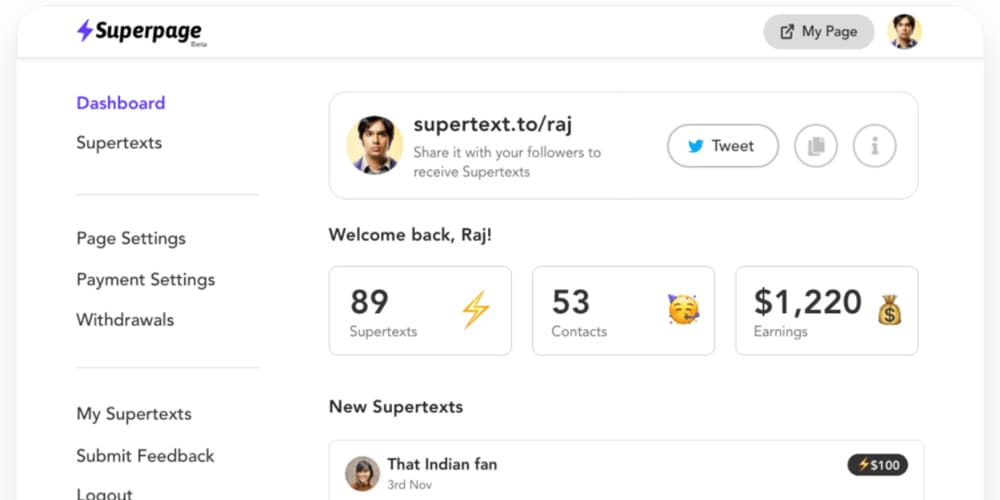Click the profile photo beside supertext.to/raj
Screen dimensions: 1000x500
(374, 145)
